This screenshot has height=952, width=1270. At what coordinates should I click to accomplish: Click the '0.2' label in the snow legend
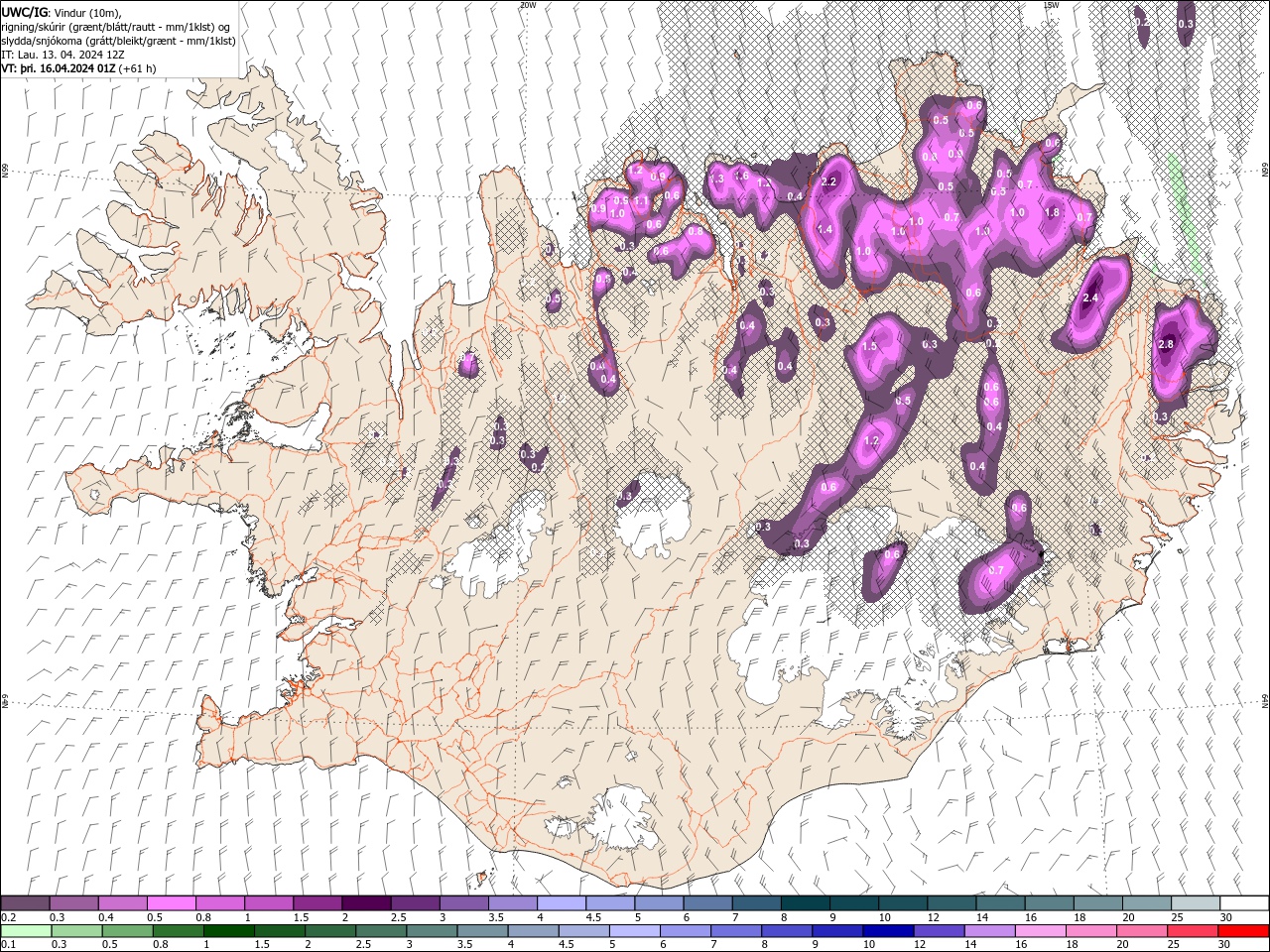pyautogui.click(x=9, y=917)
